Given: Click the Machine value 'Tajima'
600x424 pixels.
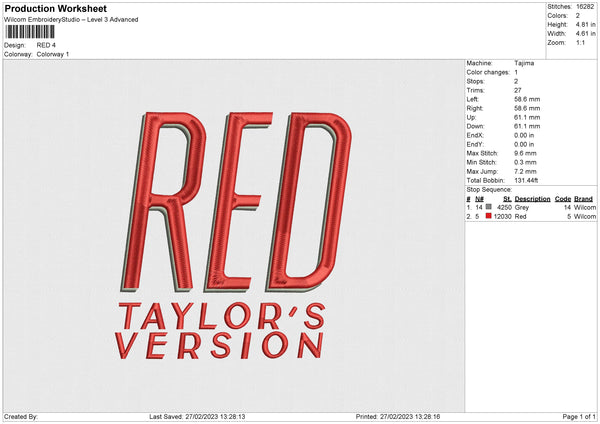Looking at the screenshot, I should coord(524,63).
